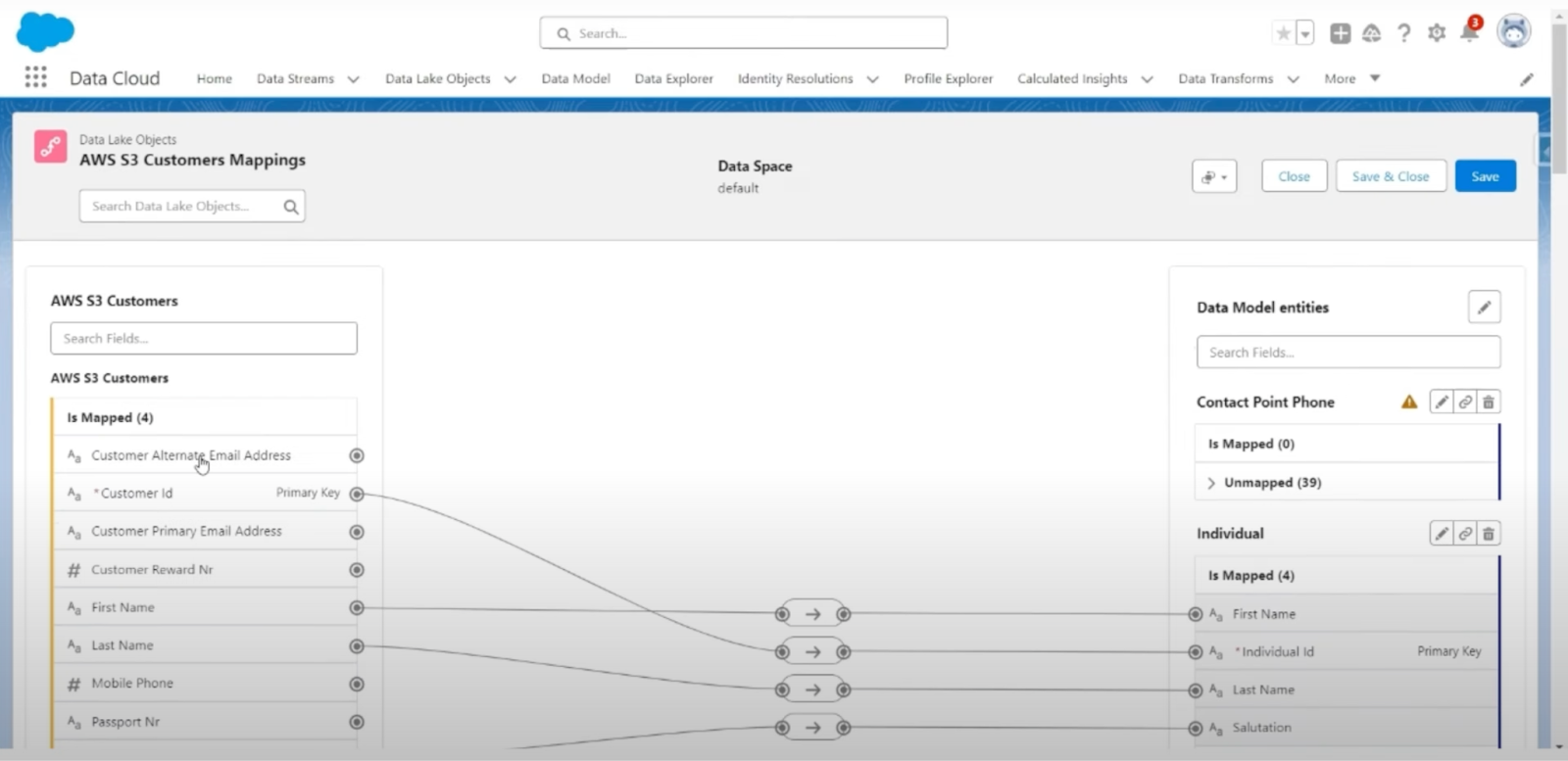Open the Data Model tab

click(x=575, y=78)
